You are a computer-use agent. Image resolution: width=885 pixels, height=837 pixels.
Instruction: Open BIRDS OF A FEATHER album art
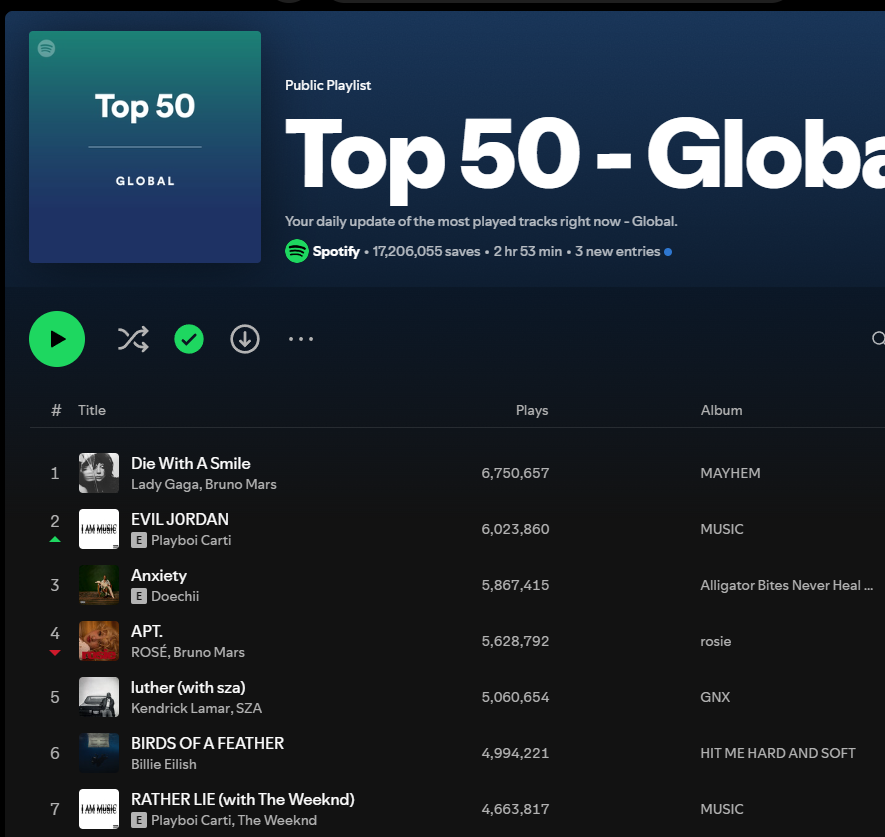click(x=99, y=752)
